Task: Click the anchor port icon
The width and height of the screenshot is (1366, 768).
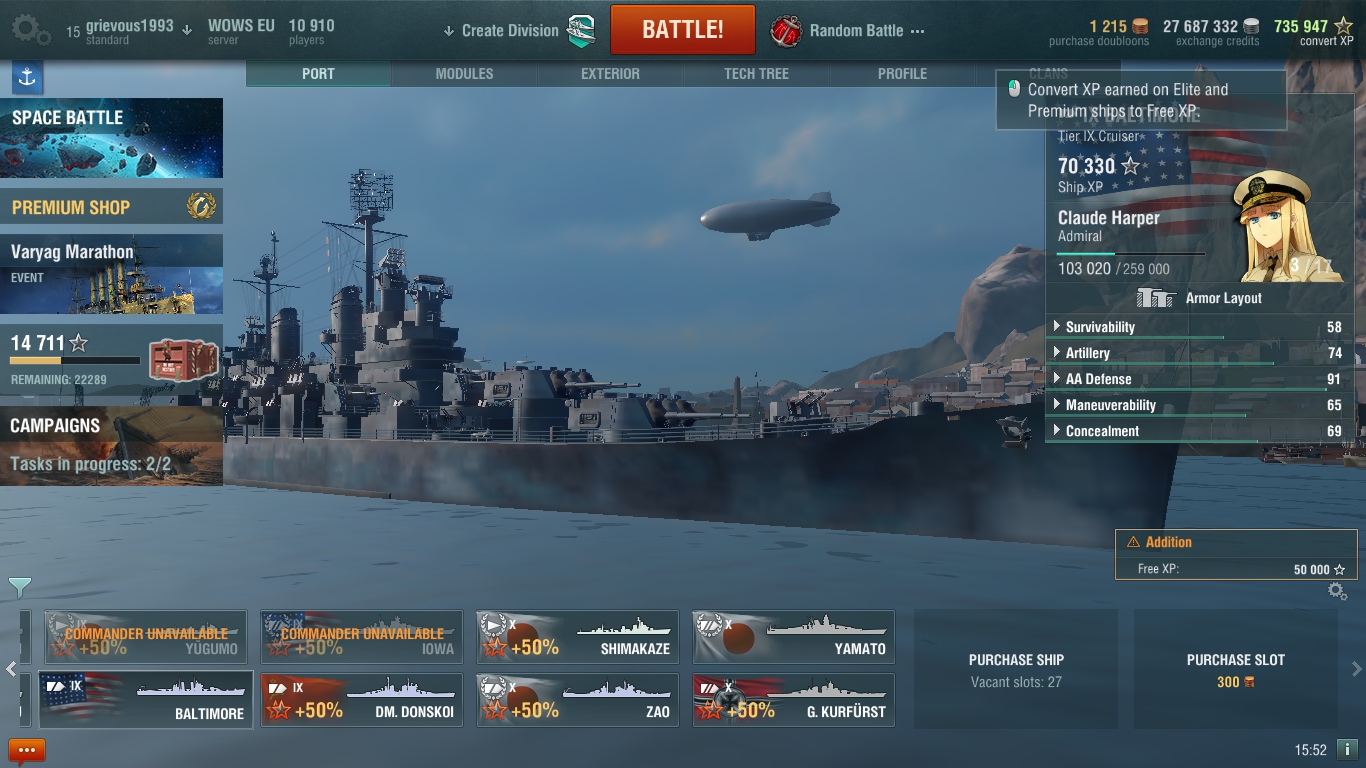Action: point(27,77)
